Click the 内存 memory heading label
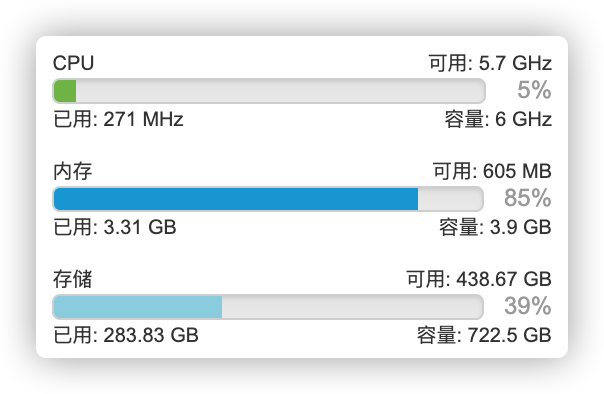 point(72,171)
